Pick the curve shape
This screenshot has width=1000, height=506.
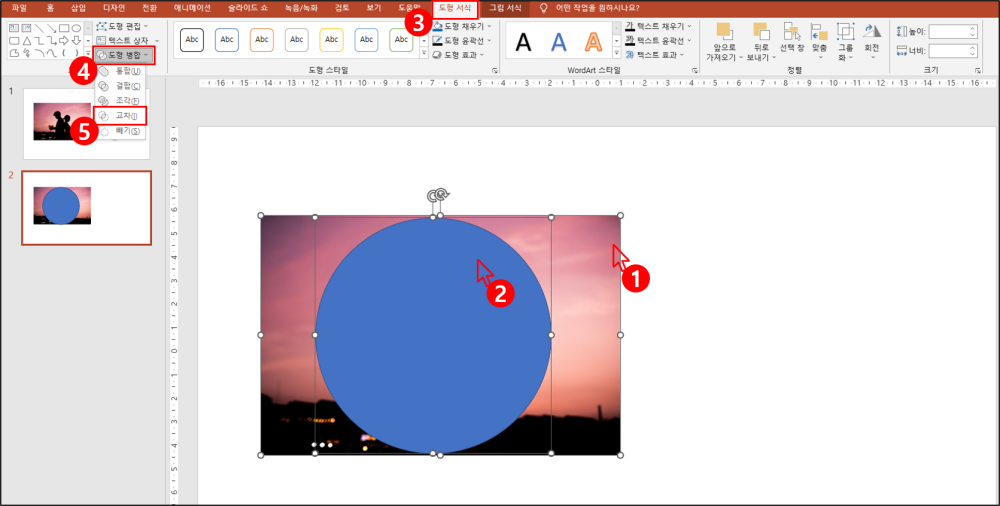52,53
